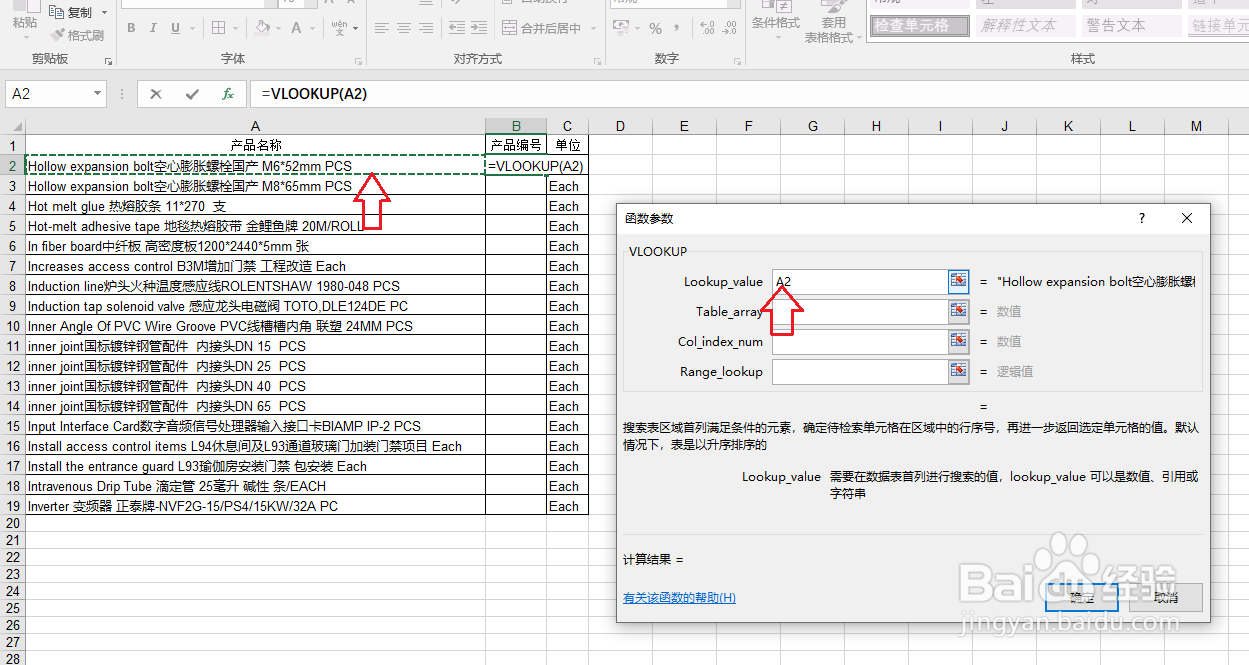Open the Borders dropdown arrow
Viewport: 1249px width, 665px height.
point(235,28)
